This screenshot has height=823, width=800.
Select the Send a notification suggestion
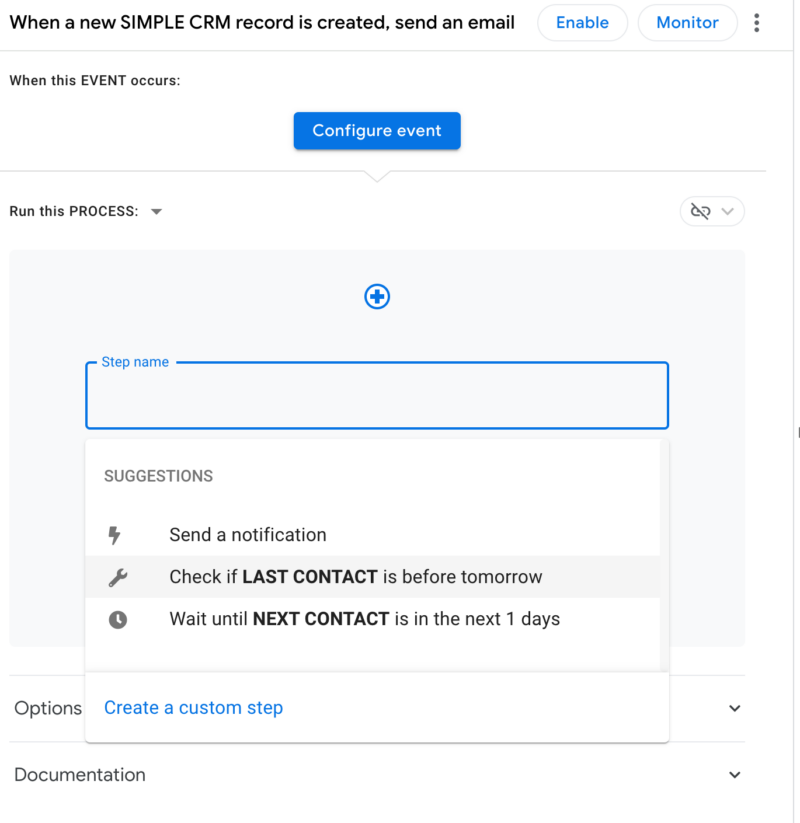click(250, 534)
